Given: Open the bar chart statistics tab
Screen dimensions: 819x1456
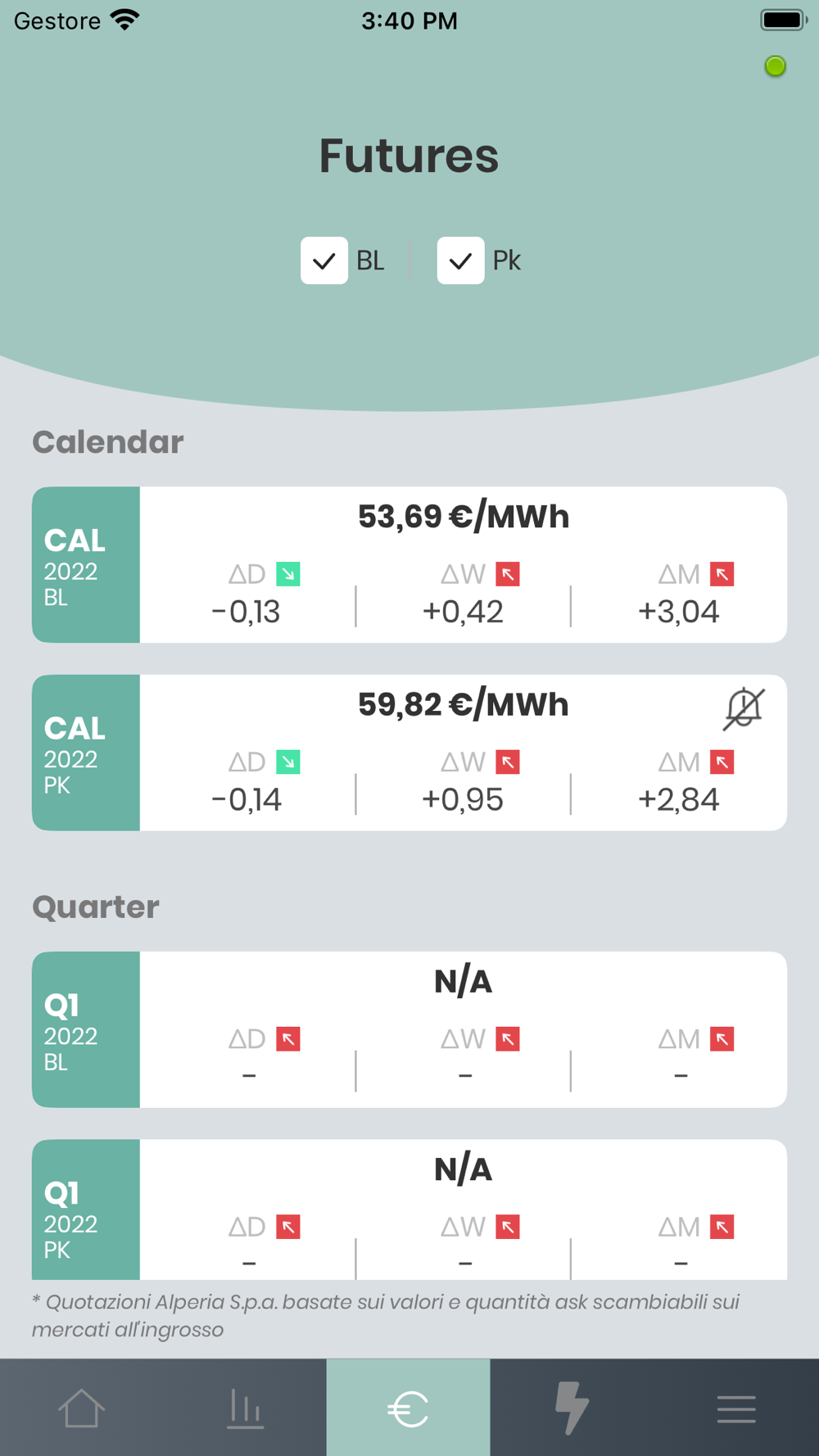Looking at the screenshot, I should point(245,1408).
